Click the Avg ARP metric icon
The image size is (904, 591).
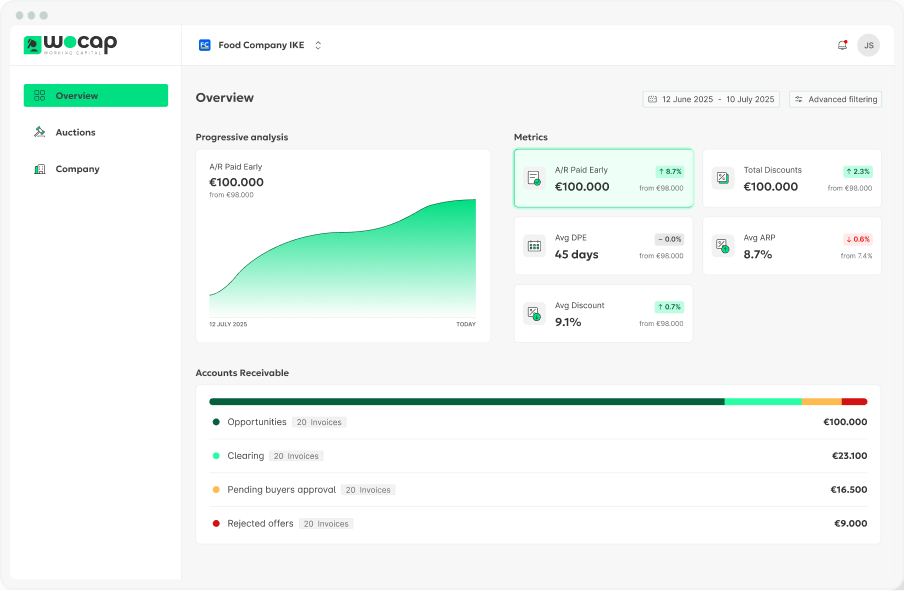722,246
